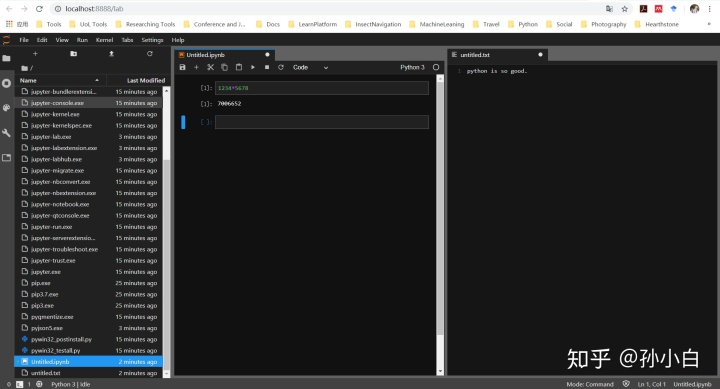Screen dimensions: 720x389
Task: Select untitled.txt in file list
Action: (x=88, y=373)
